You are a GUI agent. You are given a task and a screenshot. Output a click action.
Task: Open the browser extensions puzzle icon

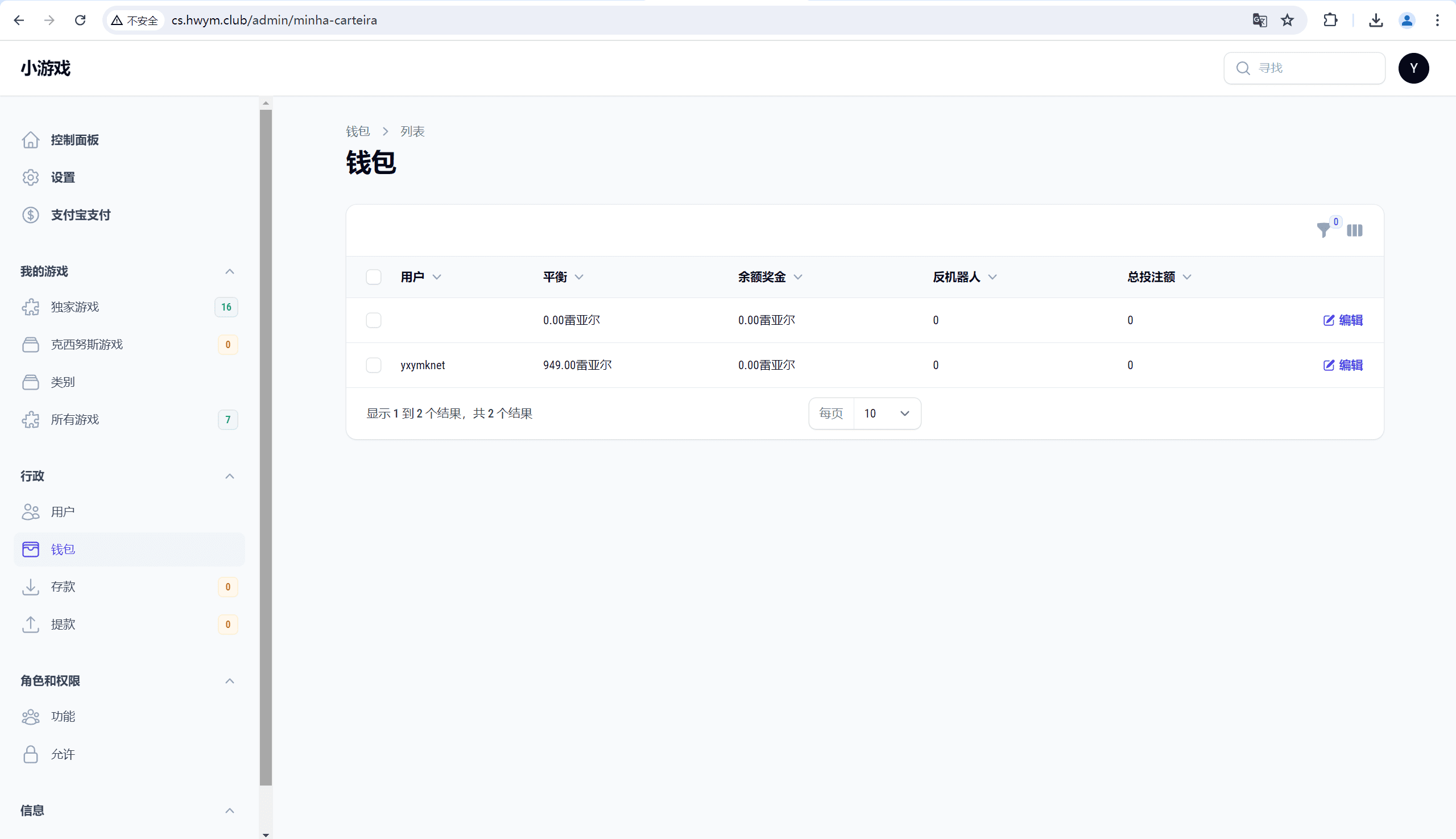(1330, 20)
